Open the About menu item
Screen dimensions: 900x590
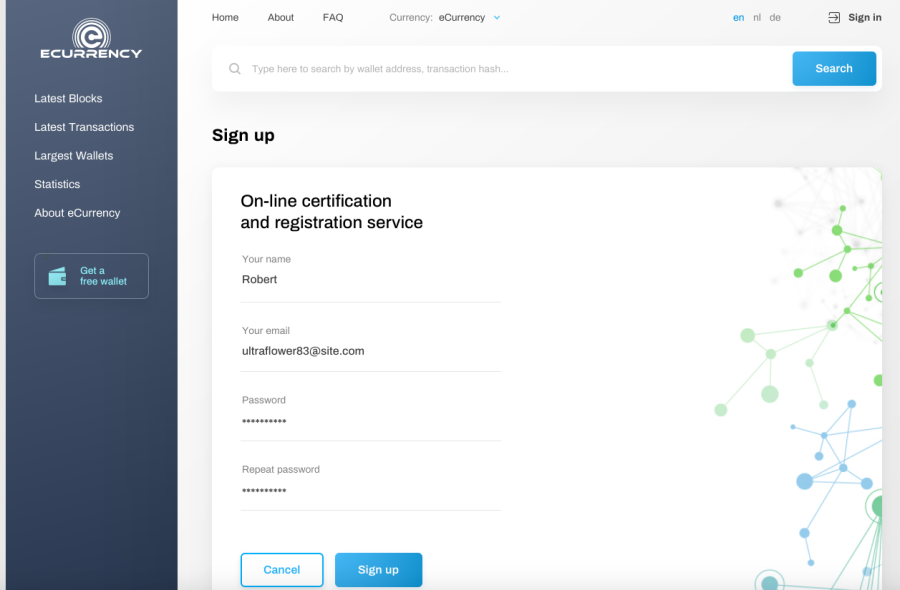pos(281,18)
